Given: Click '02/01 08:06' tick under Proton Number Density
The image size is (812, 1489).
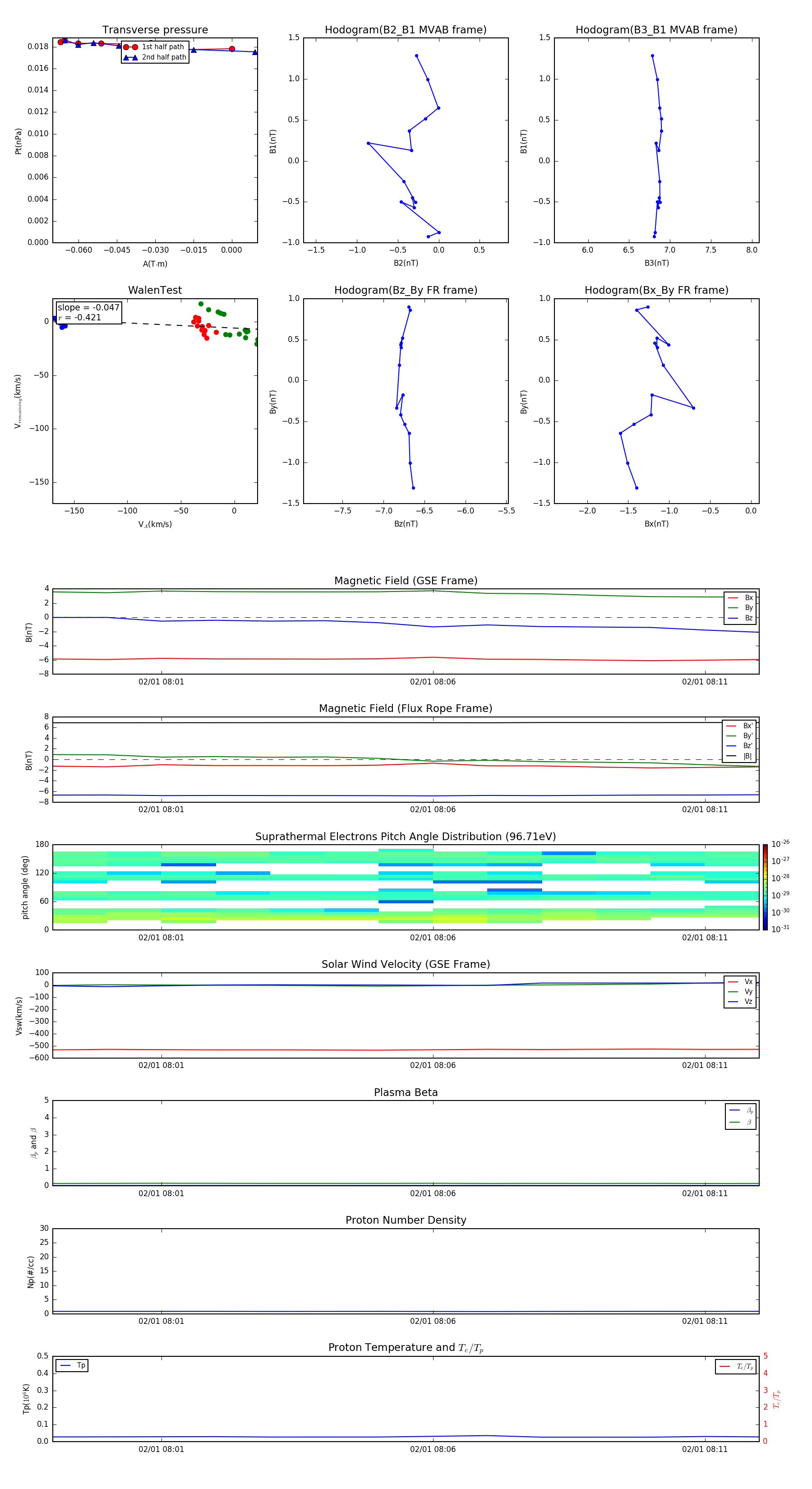Looking at the screenshot, I should click(x=433, y=1321).
